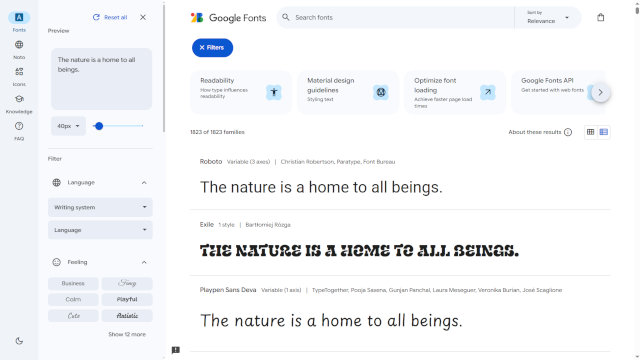Click the Optimize font loading arrow icon
640x360 pixels.
(488, 92)
